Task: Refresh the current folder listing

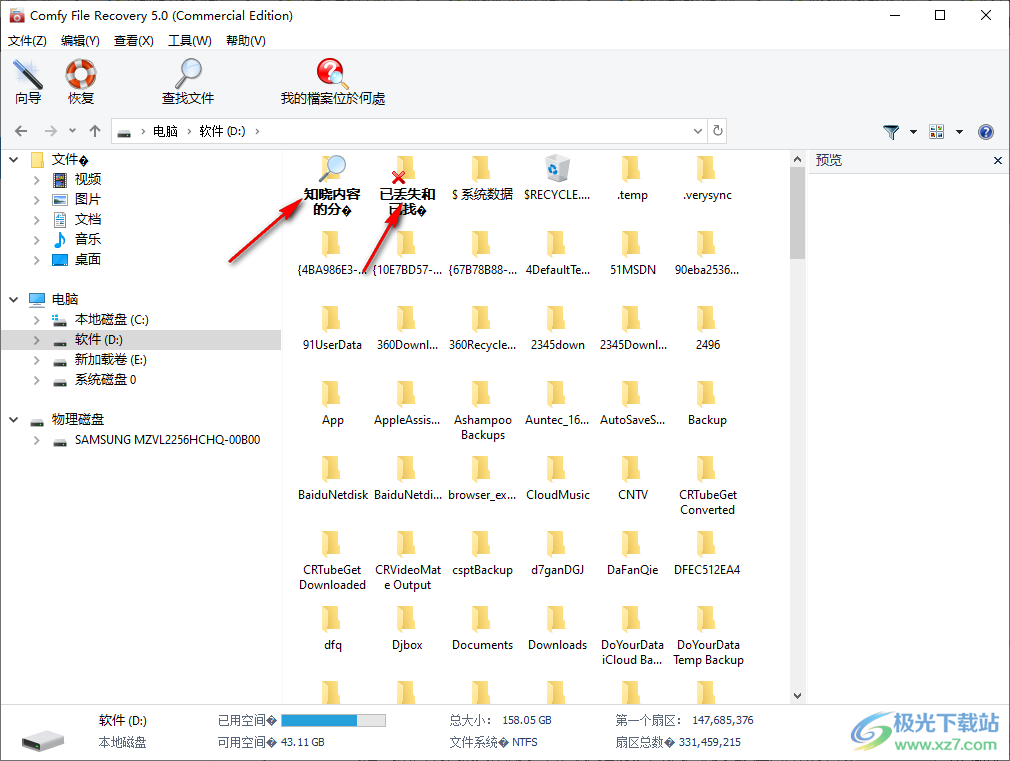Action: pos(718,131)
